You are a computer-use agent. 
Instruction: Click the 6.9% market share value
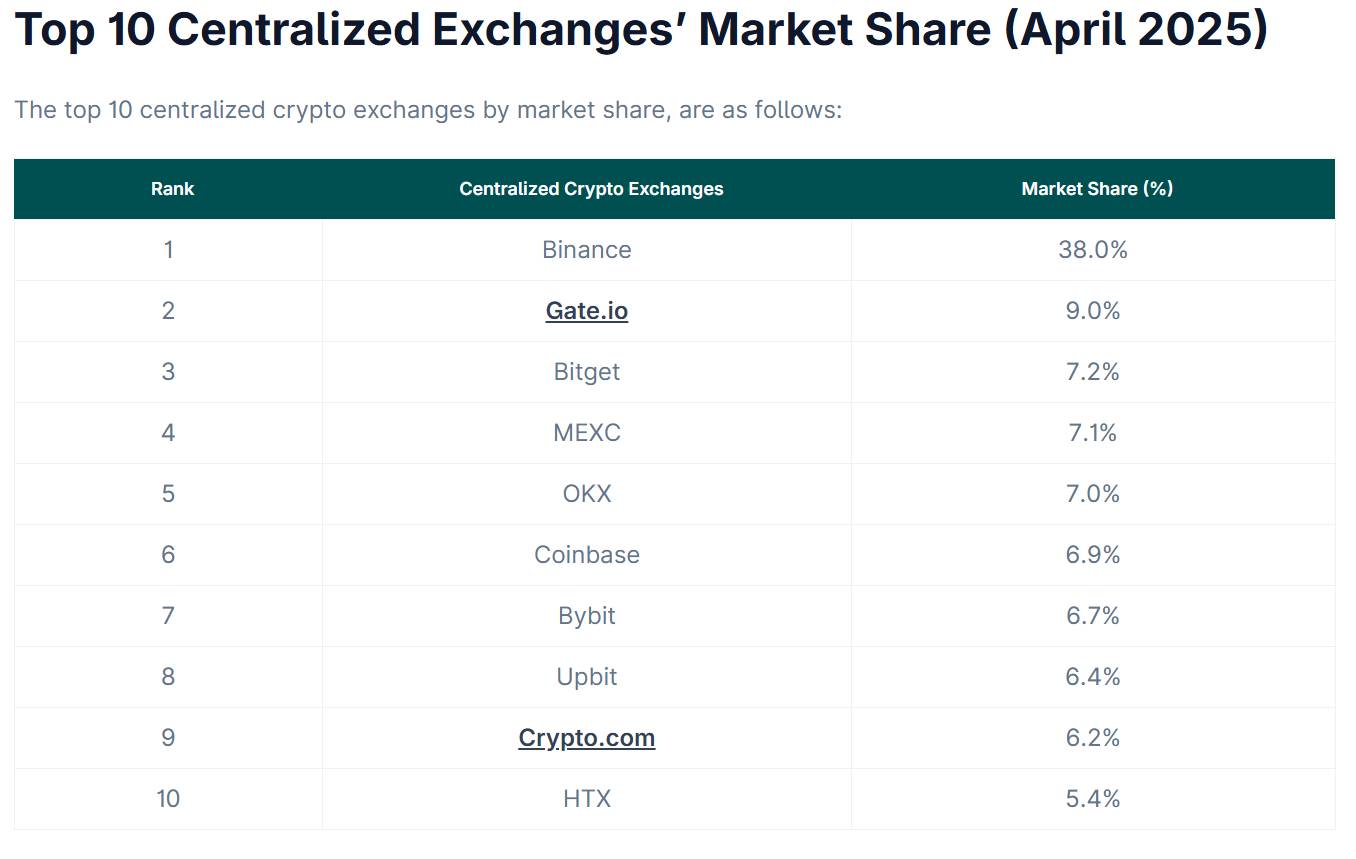tap(1092, 555)
